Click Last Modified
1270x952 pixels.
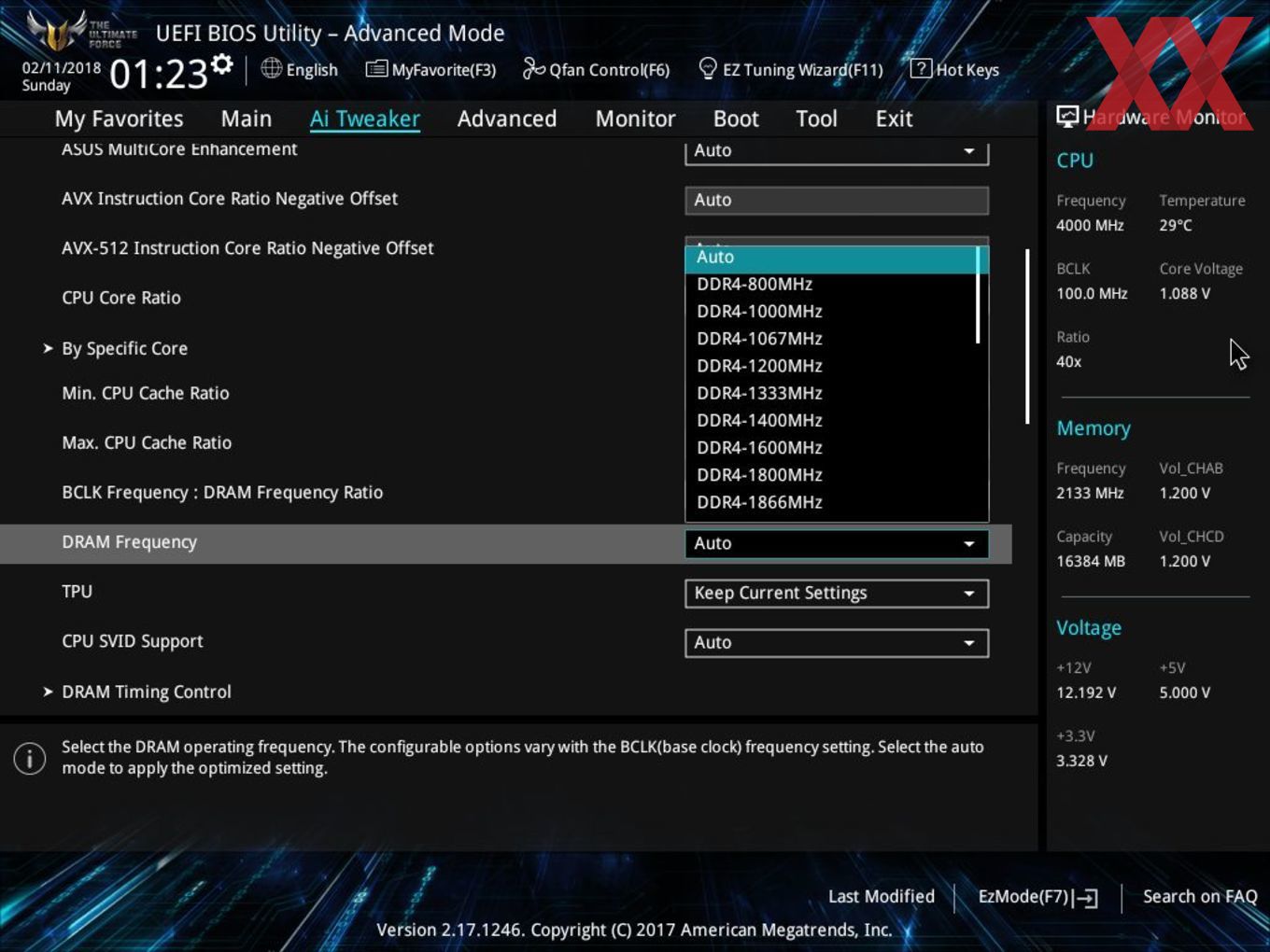(x=881, y=896)
